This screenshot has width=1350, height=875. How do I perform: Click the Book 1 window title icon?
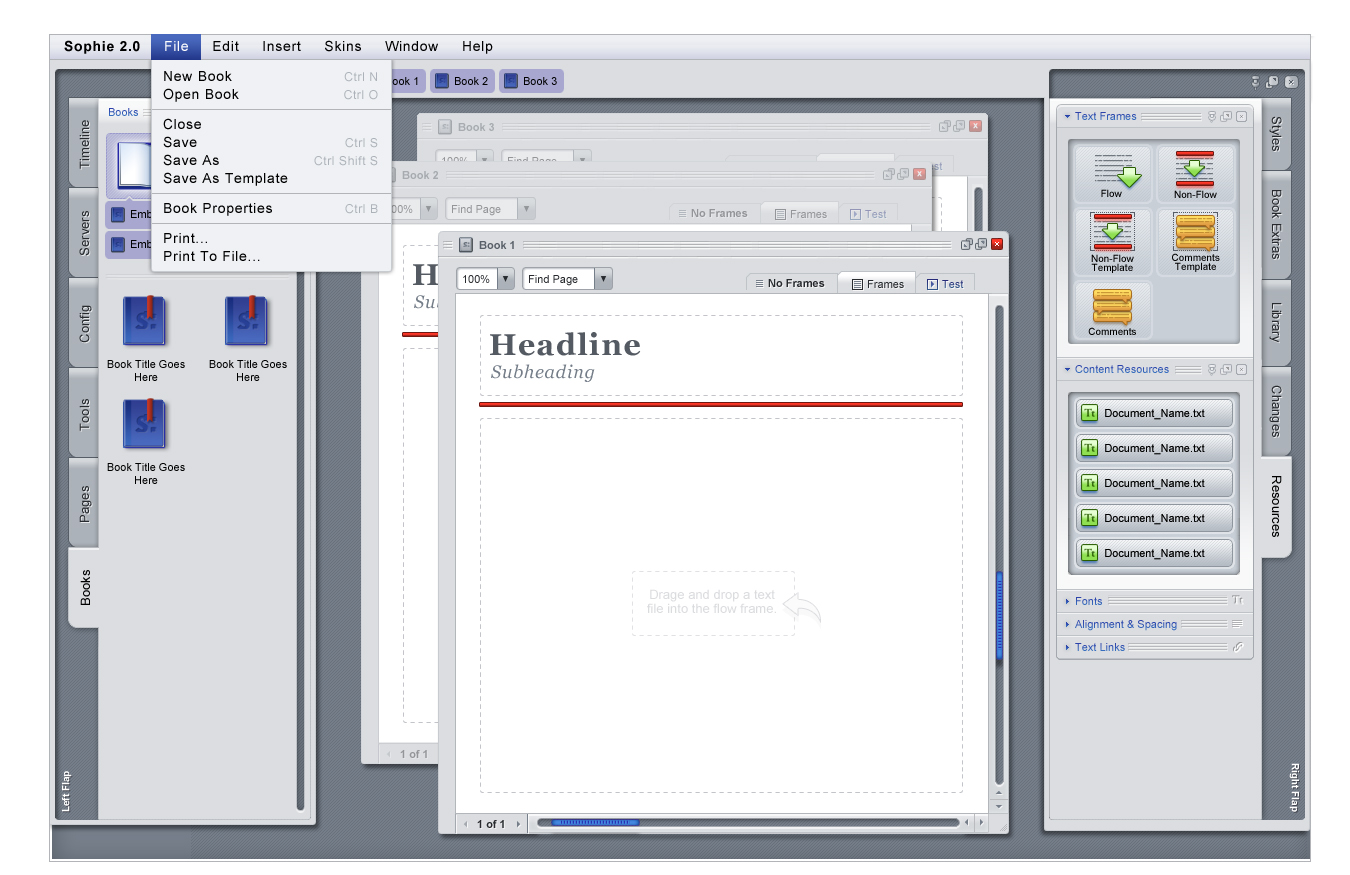(466, 245)
